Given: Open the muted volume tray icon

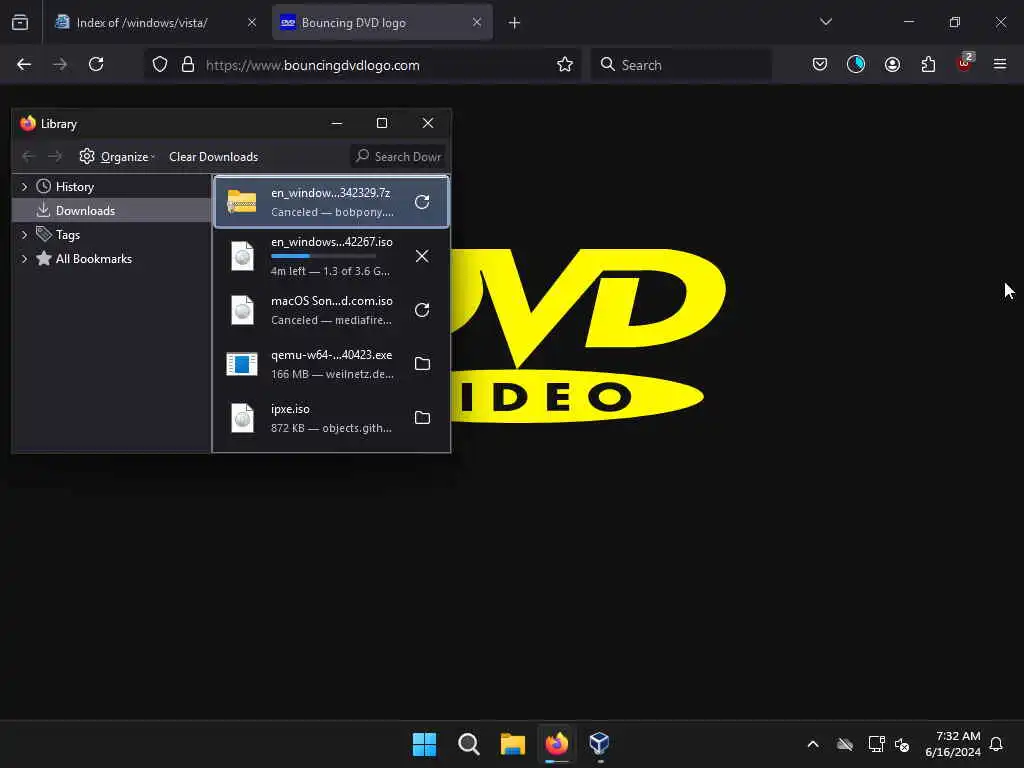Looking at the screenshot, I should (x=903, y=744).
